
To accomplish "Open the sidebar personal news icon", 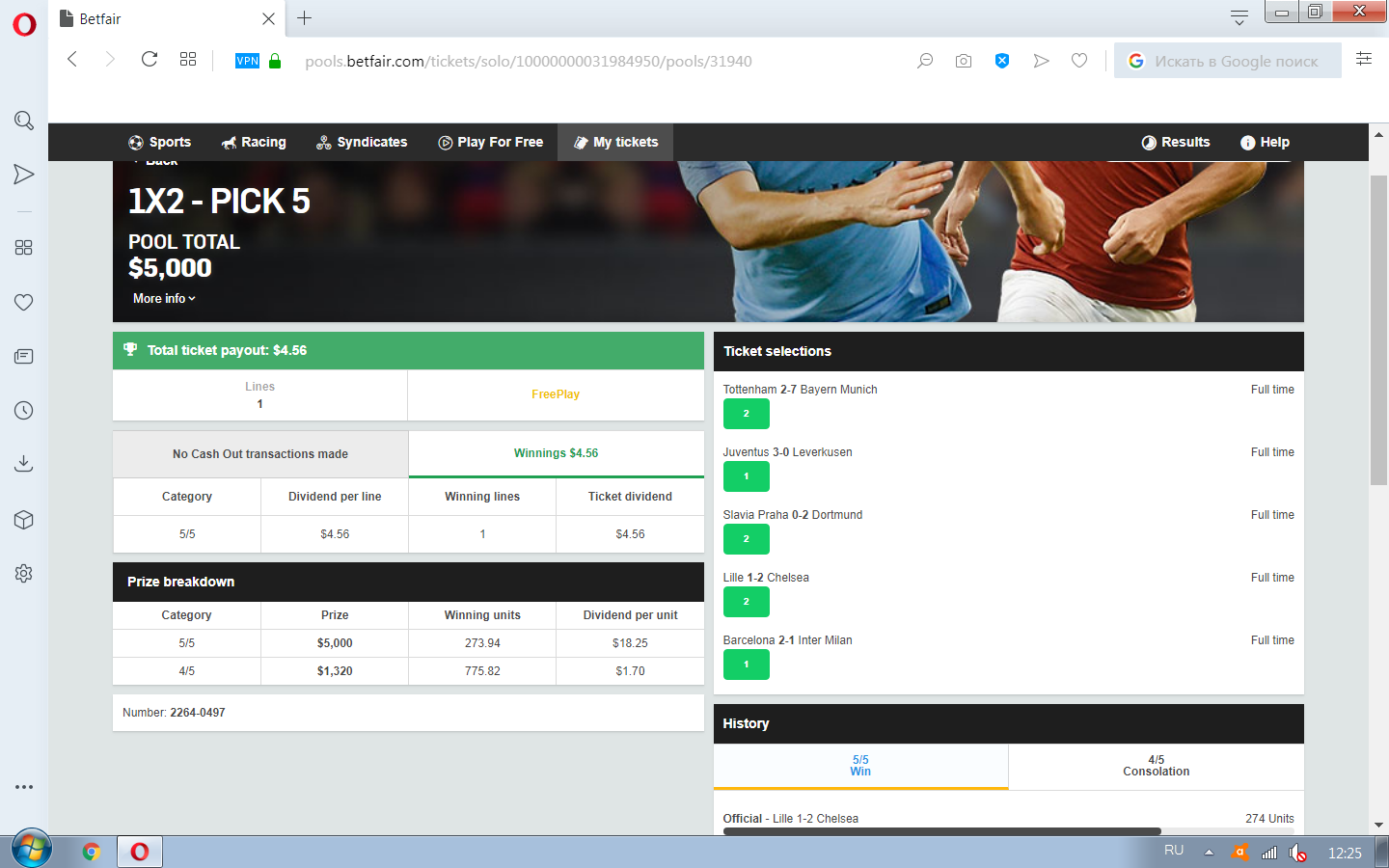I will (24, 357).
